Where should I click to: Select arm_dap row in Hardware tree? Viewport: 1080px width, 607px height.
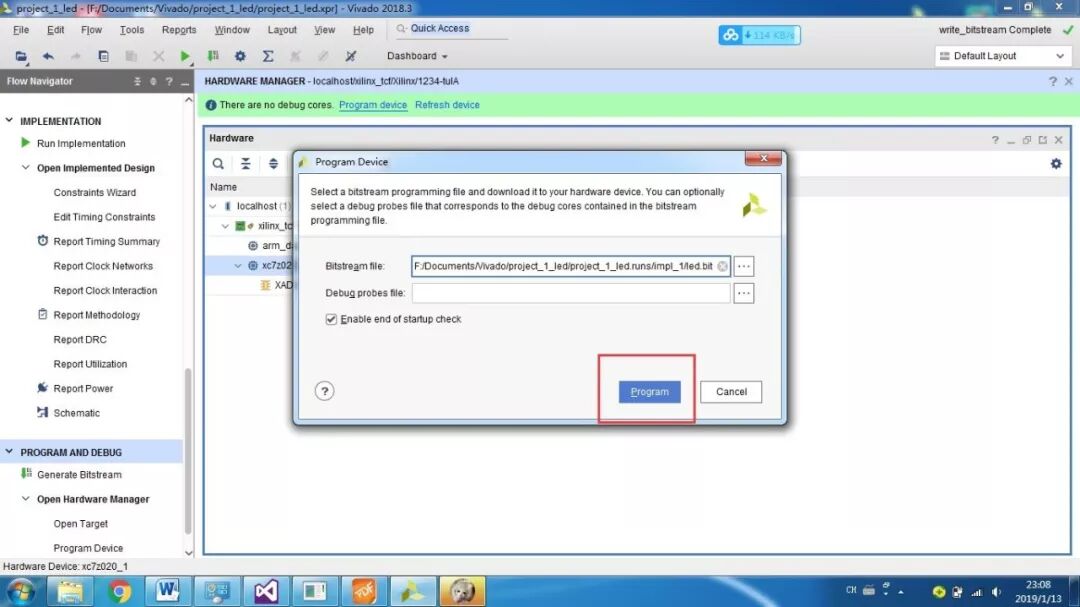click(271, 245)
